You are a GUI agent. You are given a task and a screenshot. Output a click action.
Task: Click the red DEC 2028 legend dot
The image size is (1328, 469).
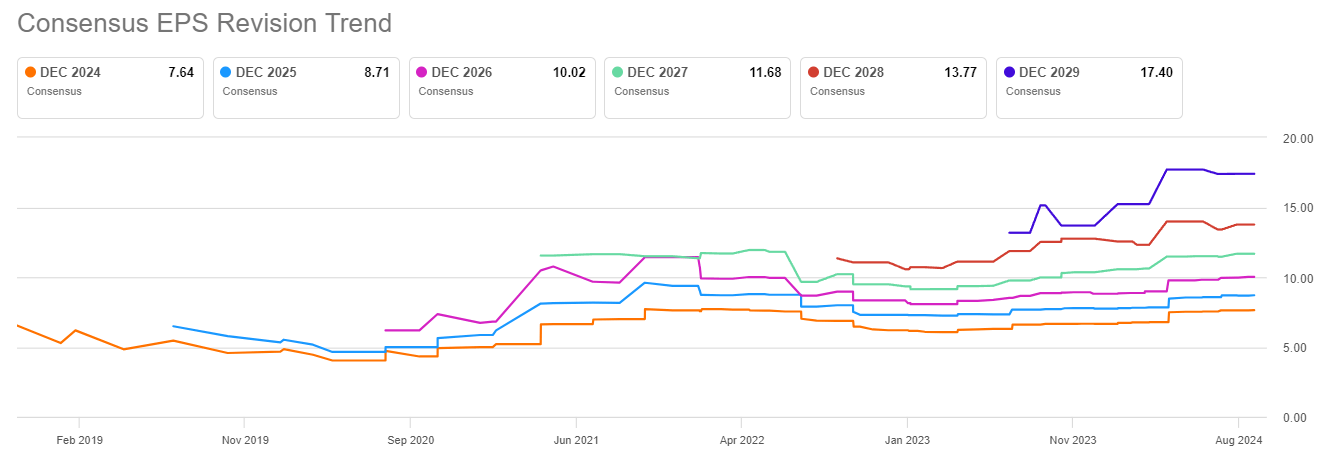pyautogui.click(x=814, y=72)
